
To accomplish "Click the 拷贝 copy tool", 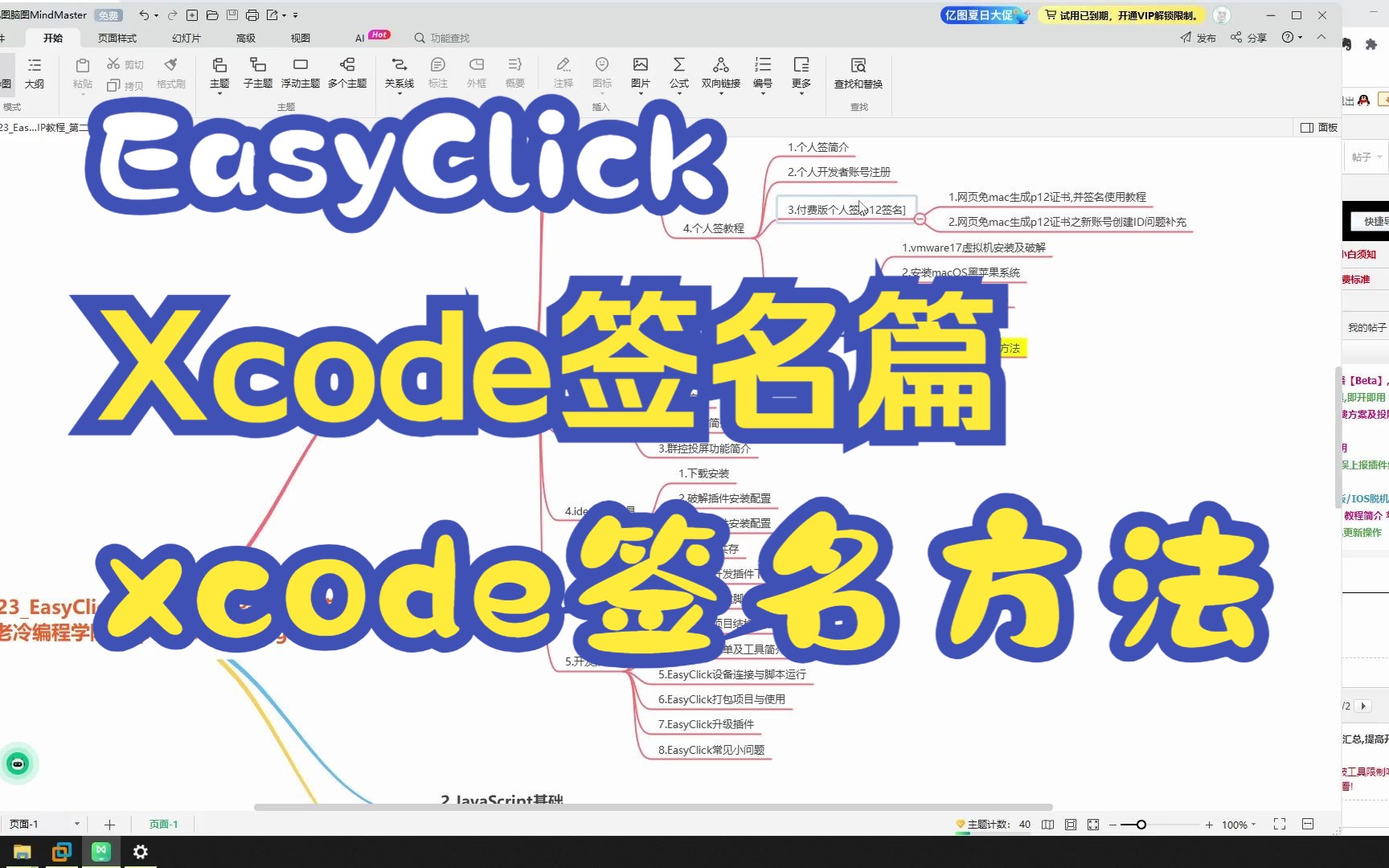I will tap(125, 85).
